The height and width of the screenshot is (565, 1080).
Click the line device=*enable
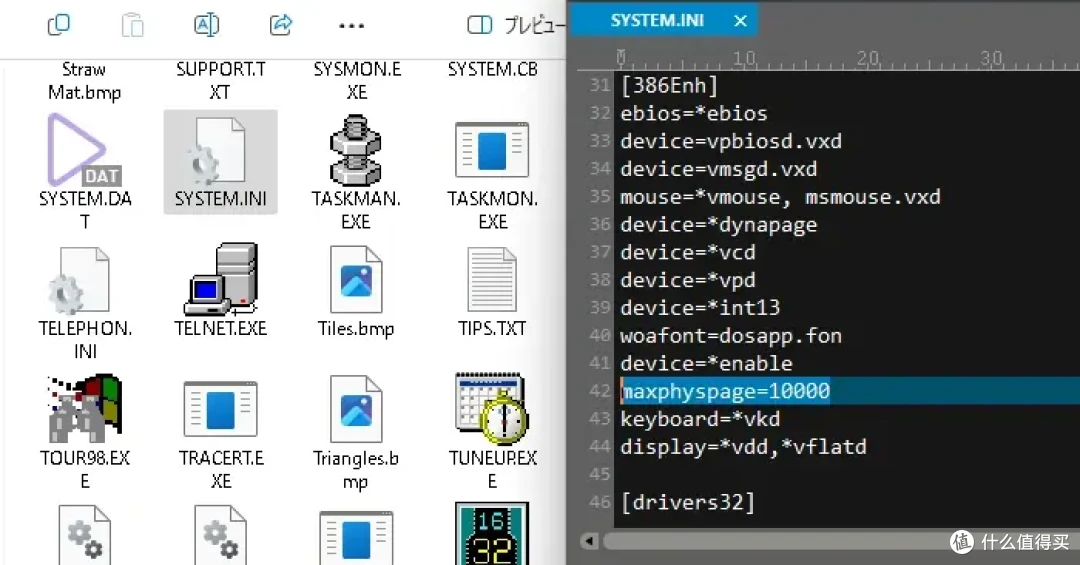tap(706, 363)
